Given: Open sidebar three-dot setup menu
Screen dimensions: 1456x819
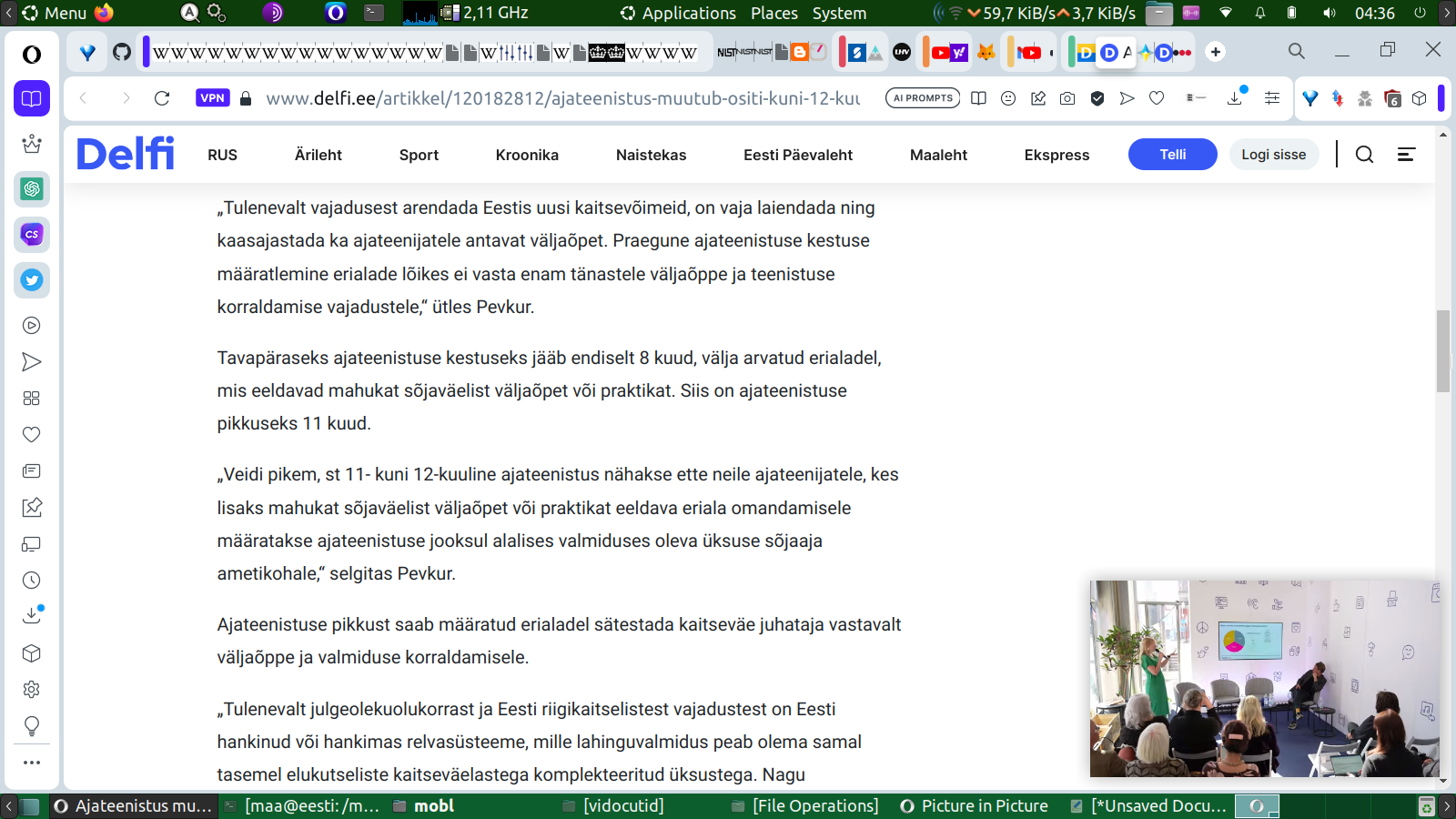Looking at the screenshot, I should 32,763.
